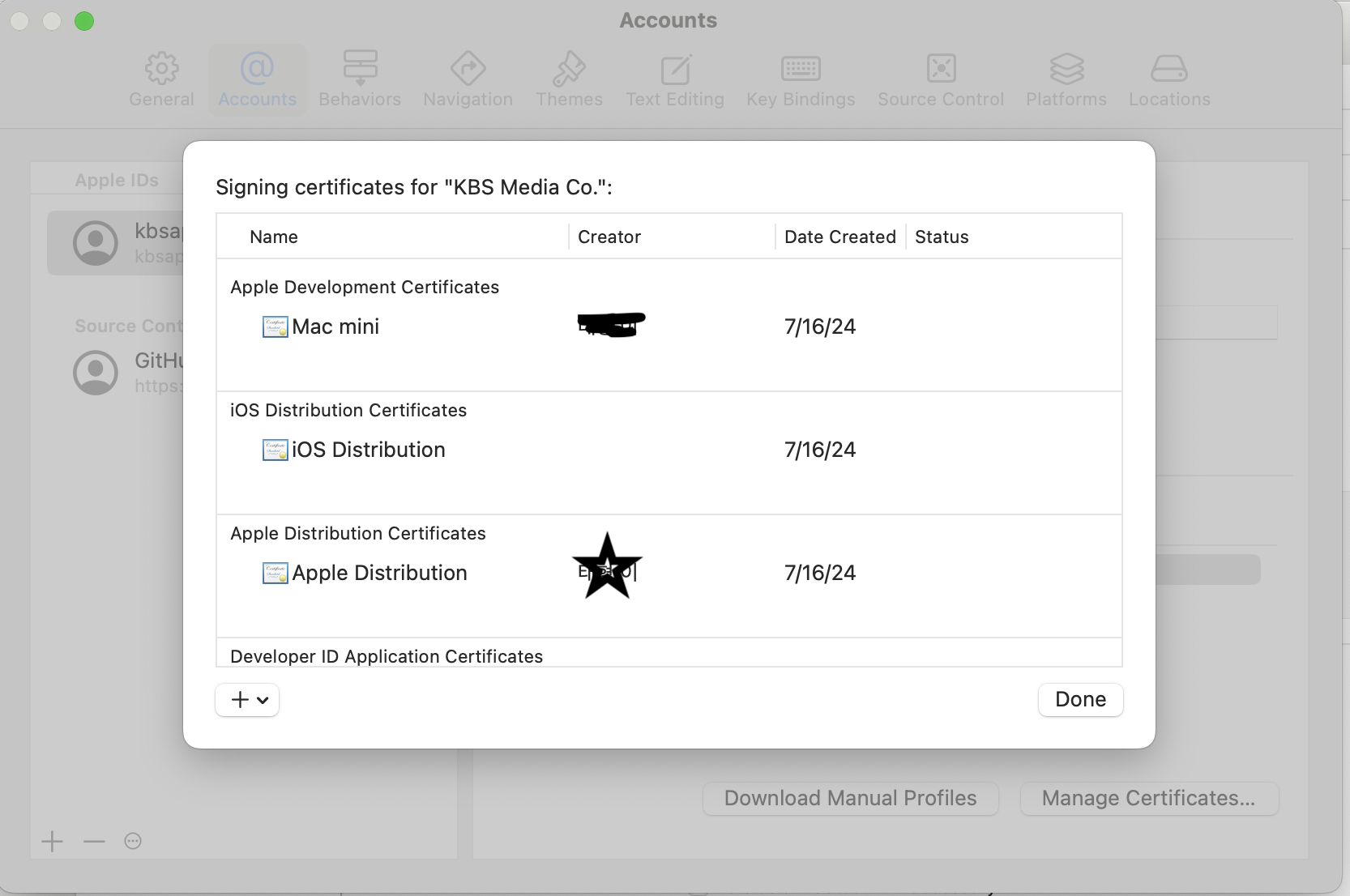This screenshot has width=1350, height=896.
Task: Select the Mac mini certificate row
Action: pyautogui.click(x=669, y=327)
